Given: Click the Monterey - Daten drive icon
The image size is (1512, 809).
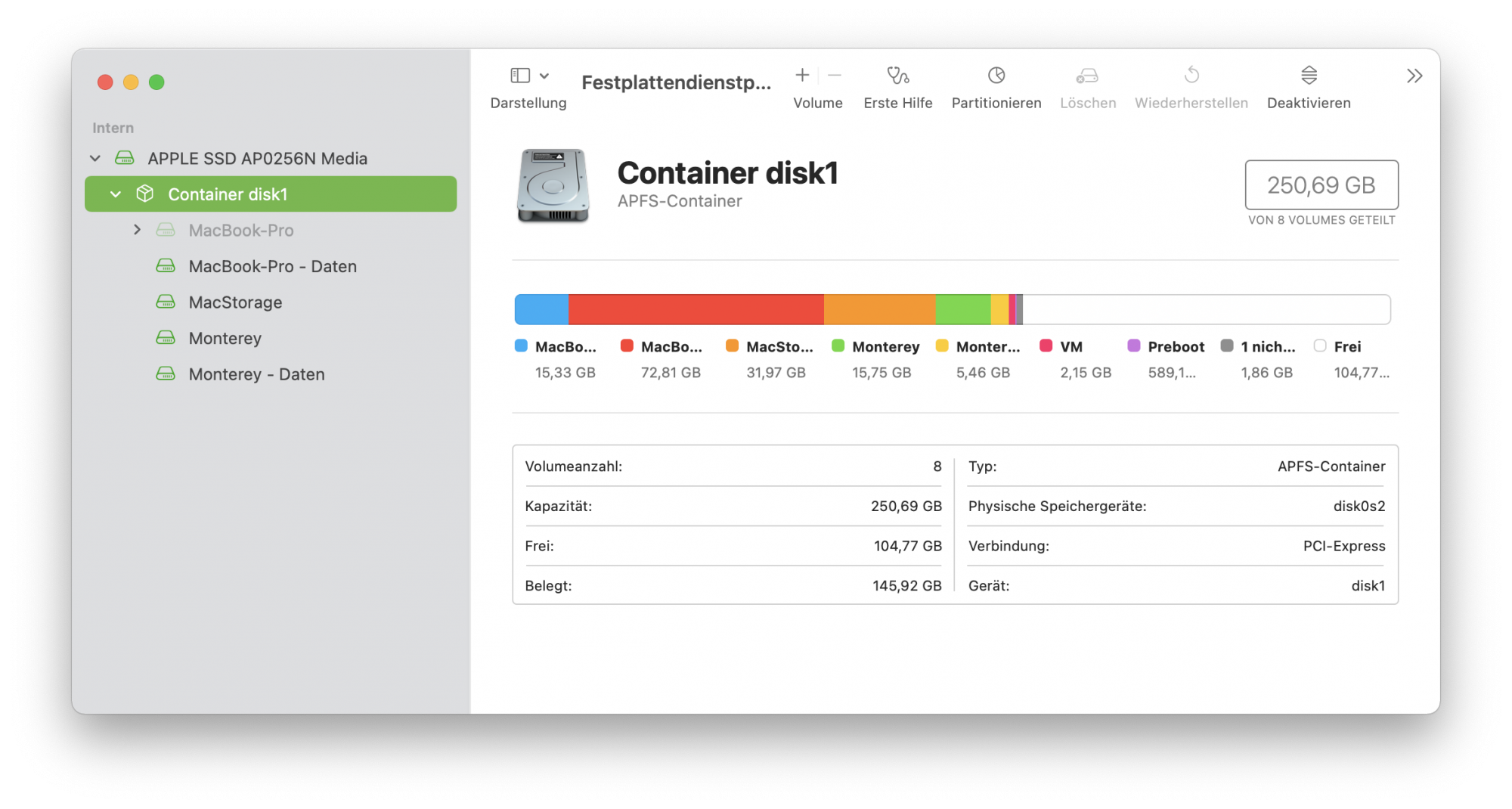Looking at the screenshot, I should (x=166, y=374).
